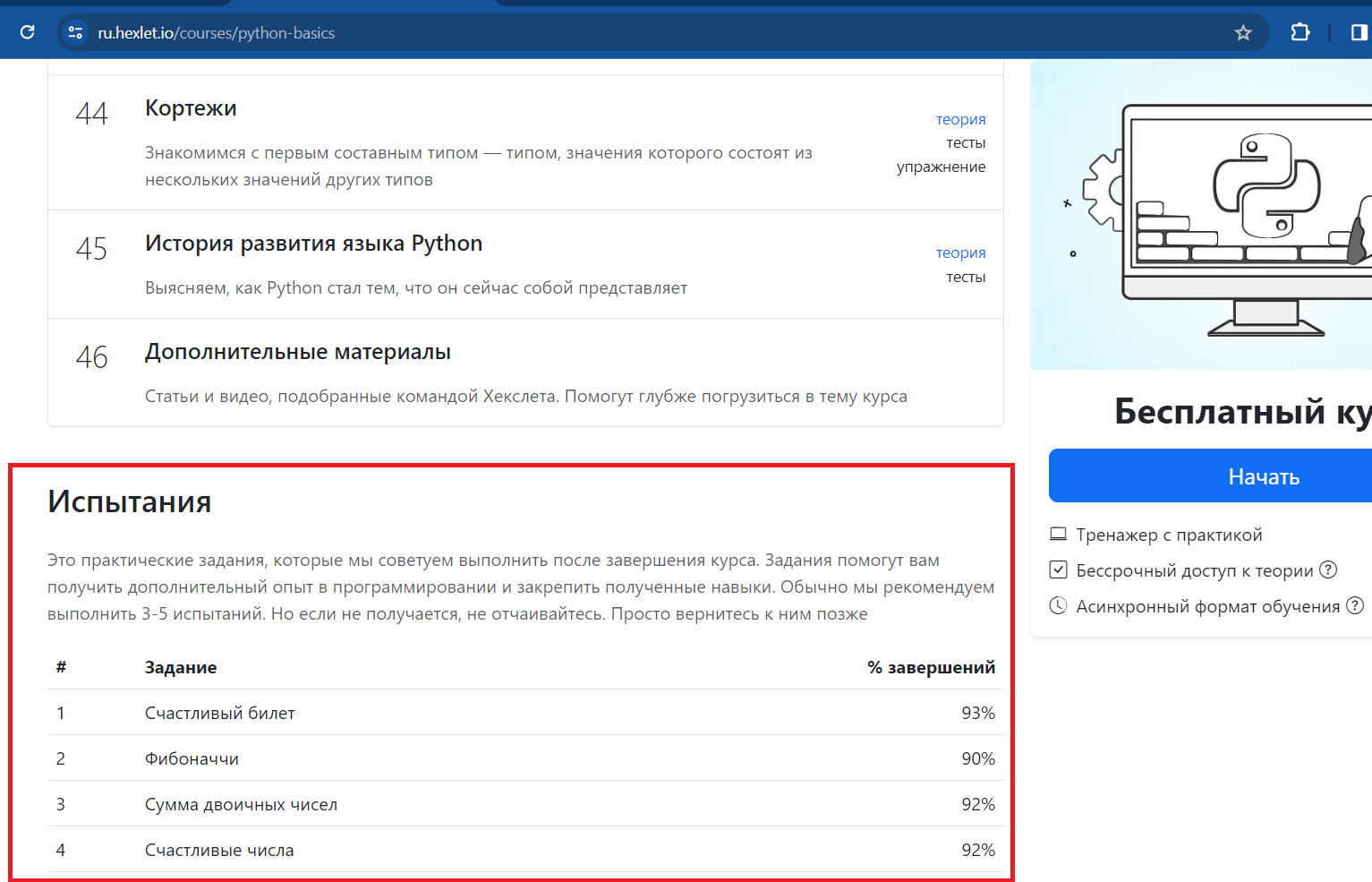Image resolution: width=1372 pixels, height=882 pixels.
Task: Select the Фибоначчи challenge row
Action: pyautogui.click(x=192, y=758)
